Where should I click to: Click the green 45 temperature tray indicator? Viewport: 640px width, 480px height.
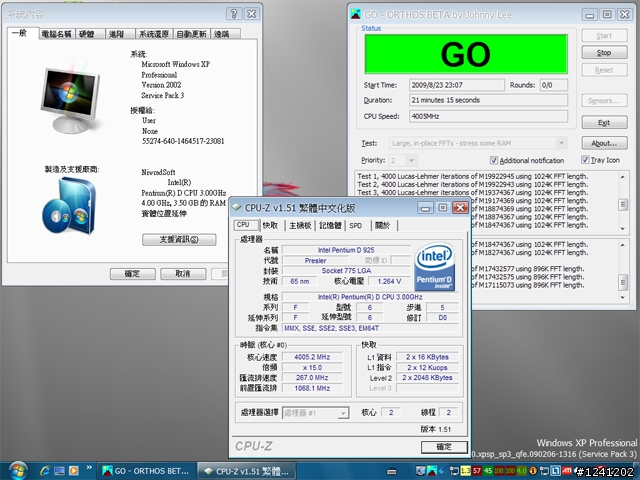point(488,471)
